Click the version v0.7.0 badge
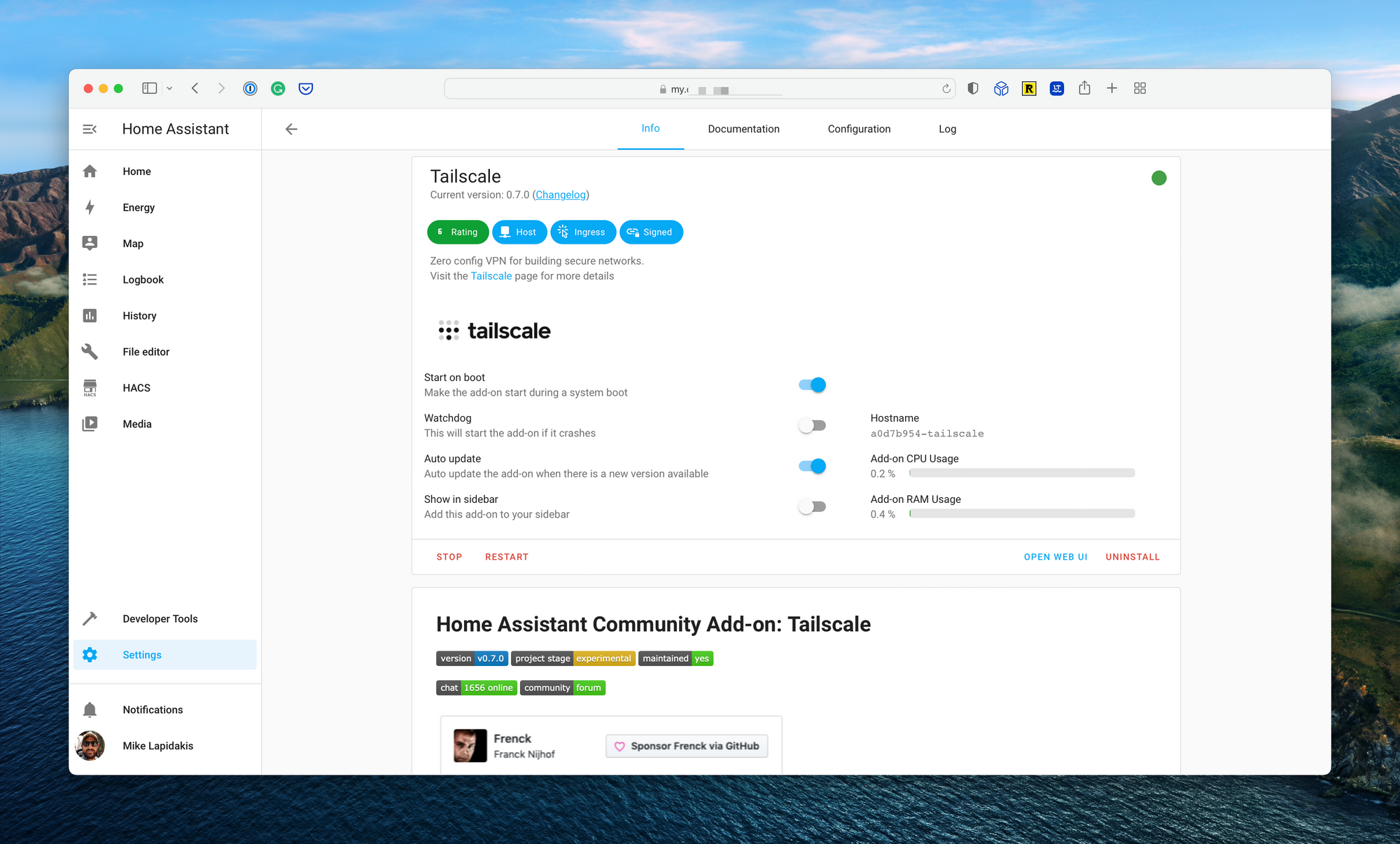The width and height of the screenshot is (1400, 844). point(472,658)
